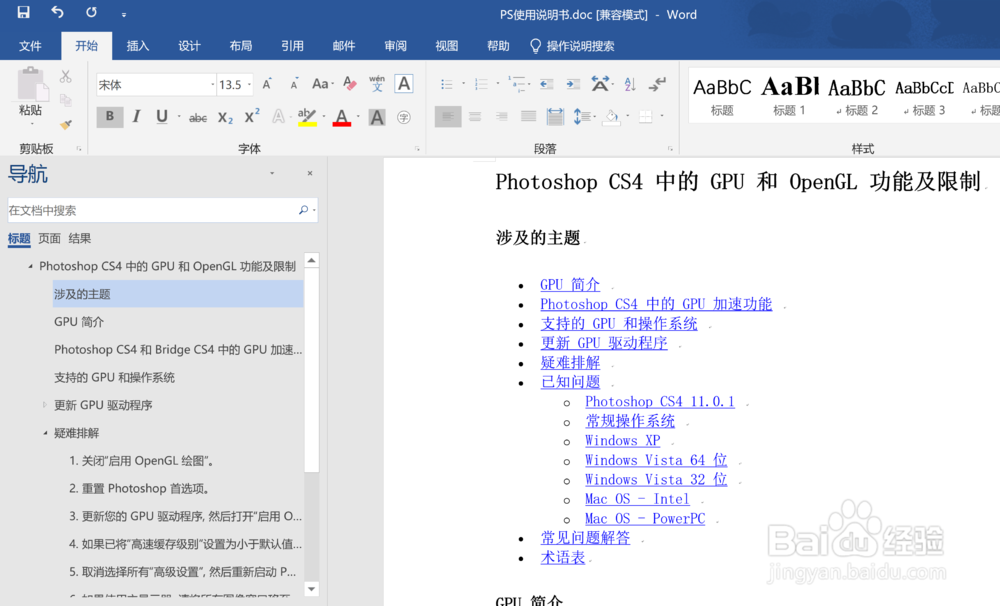Apply character border icon
Viewport: 1000px width, 606px height.
pos(404,84)
